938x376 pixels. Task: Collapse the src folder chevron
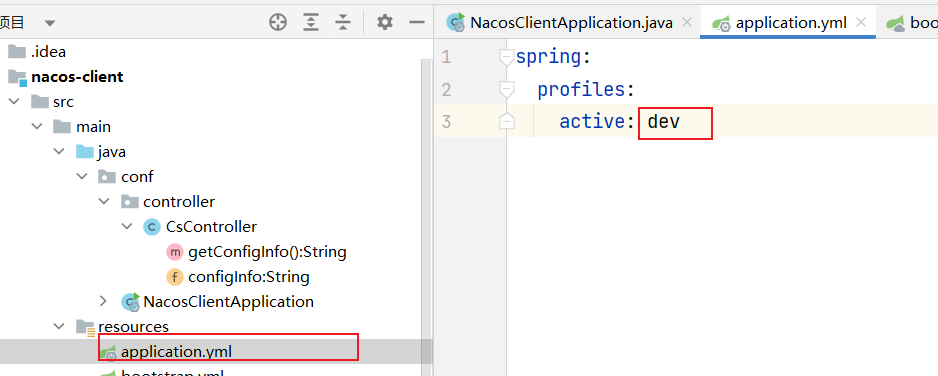point(13,102)
